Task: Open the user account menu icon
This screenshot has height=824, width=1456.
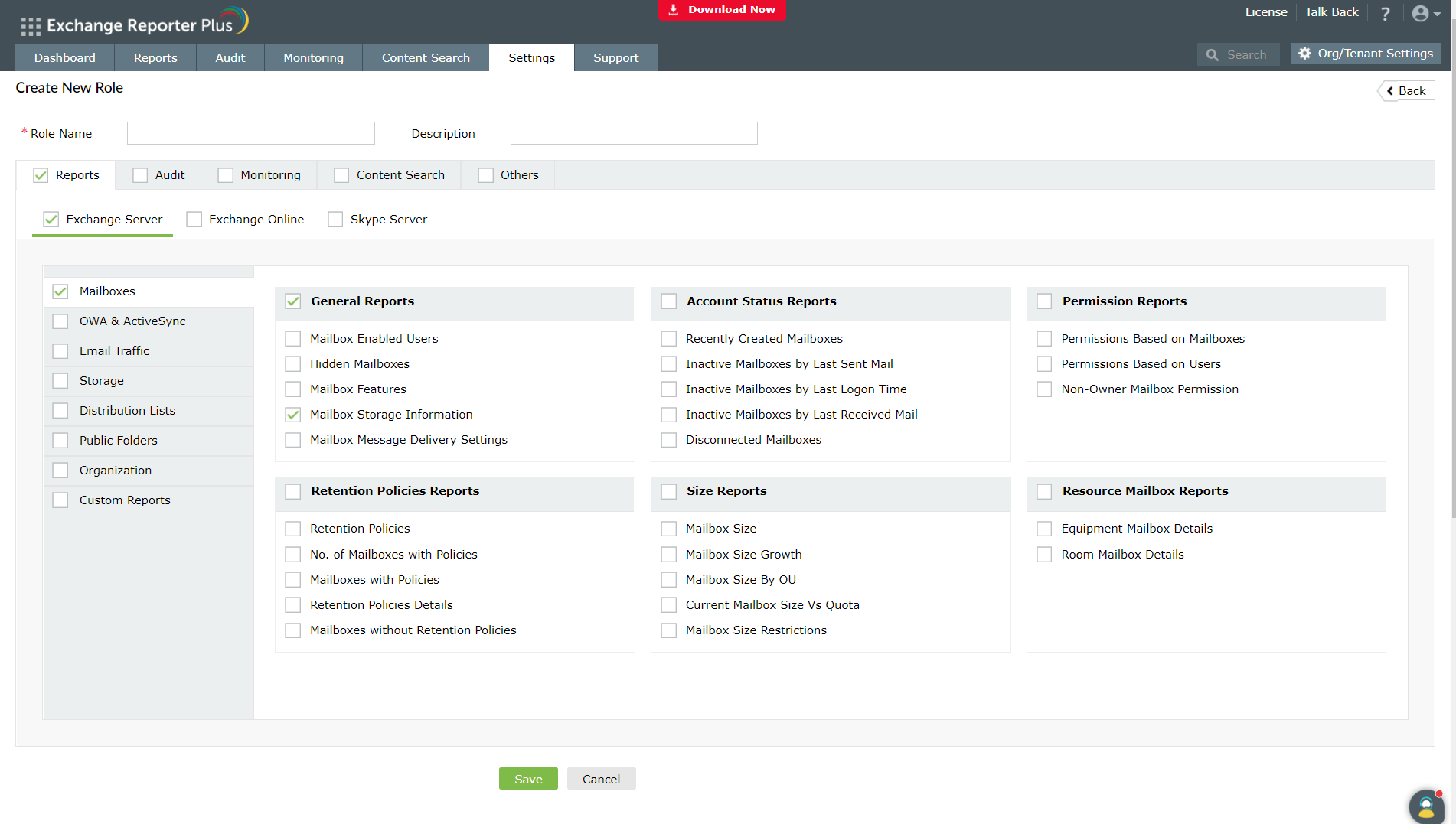Action: (x=1420, y=13)
